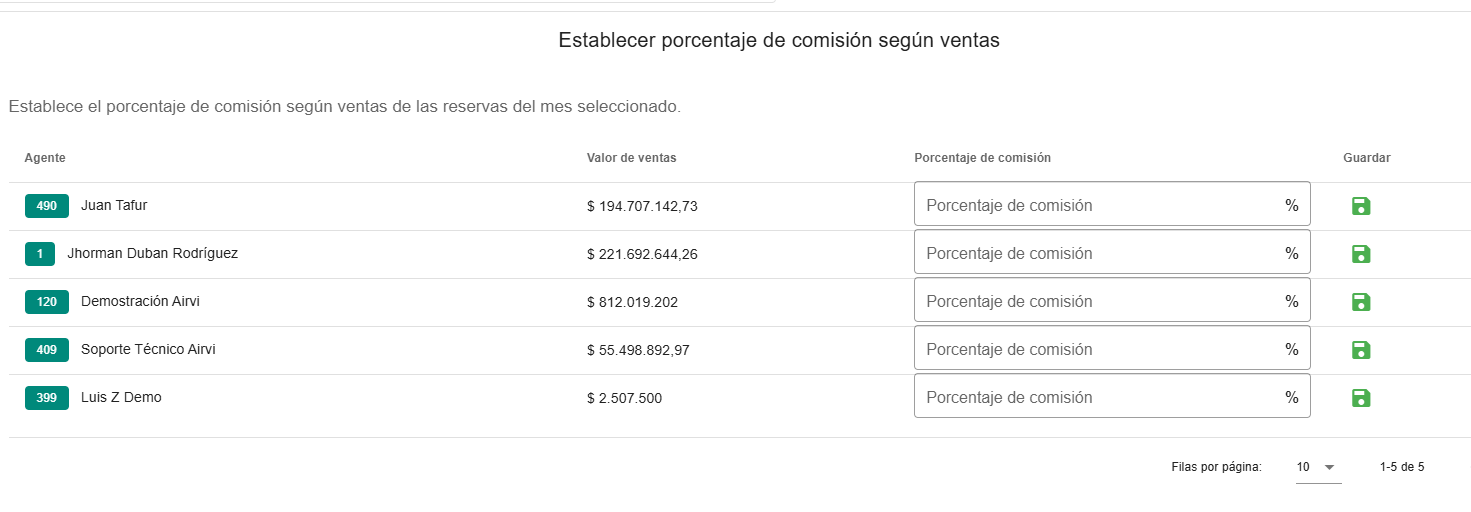Save Soporte Técnico Airvi commission percentage

click(1360, 350)
